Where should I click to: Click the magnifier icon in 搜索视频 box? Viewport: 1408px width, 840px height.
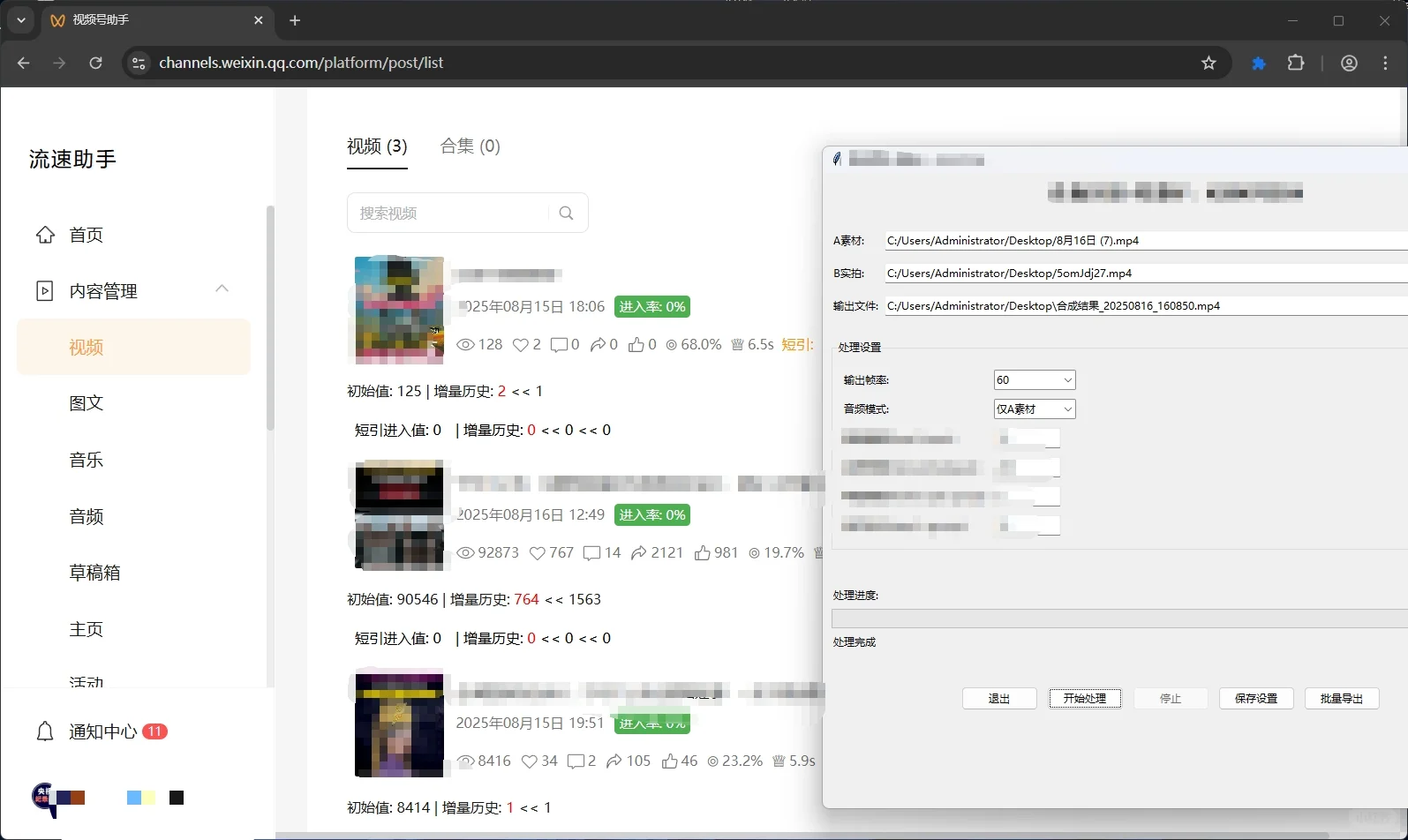pos(567,213)
